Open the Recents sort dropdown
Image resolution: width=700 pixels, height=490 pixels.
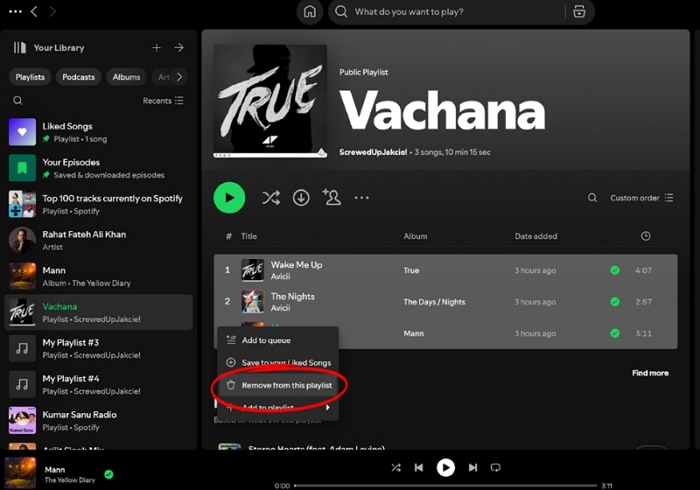click(163, 101)
